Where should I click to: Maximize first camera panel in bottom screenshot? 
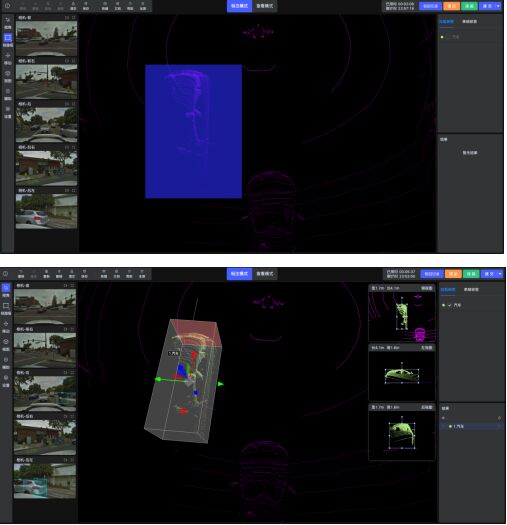pos(72,286)
